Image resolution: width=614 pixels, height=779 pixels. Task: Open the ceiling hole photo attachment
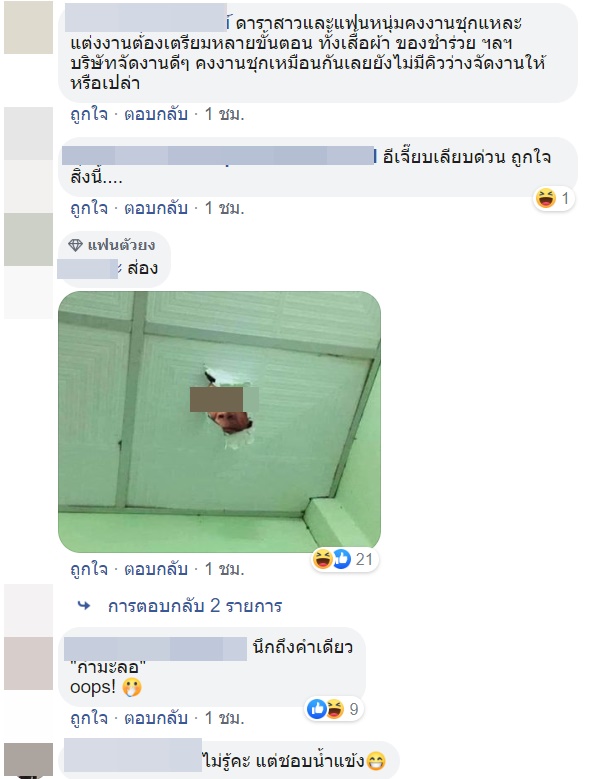pos(220,422)
